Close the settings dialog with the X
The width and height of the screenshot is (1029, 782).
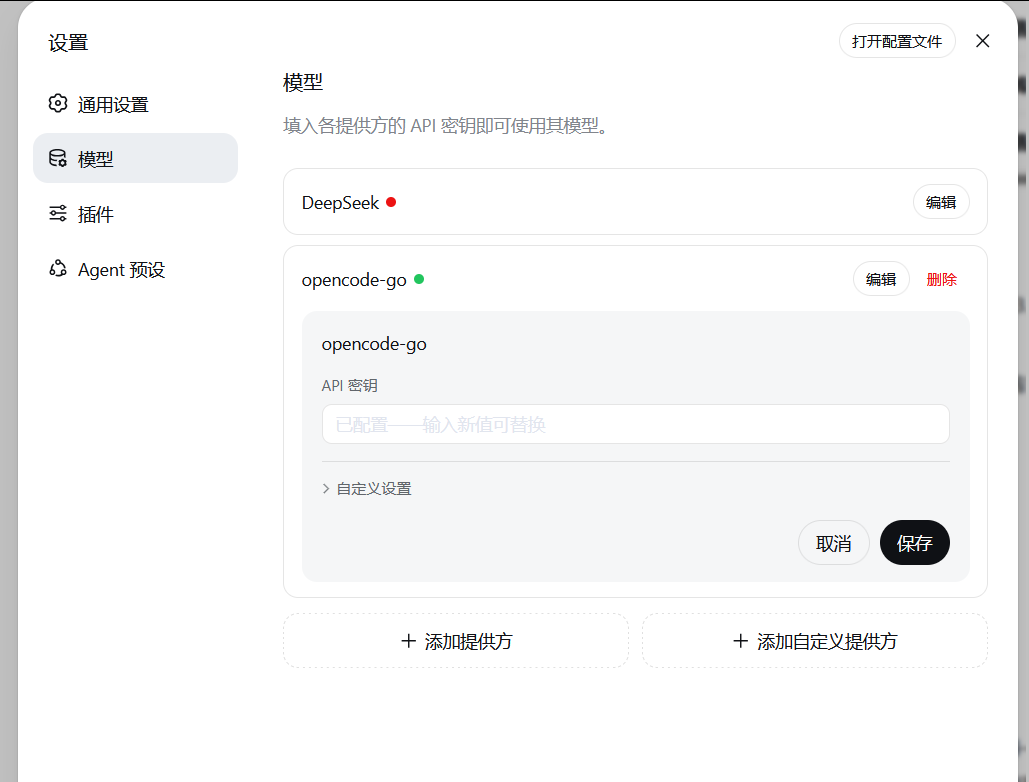click(982, 41)
